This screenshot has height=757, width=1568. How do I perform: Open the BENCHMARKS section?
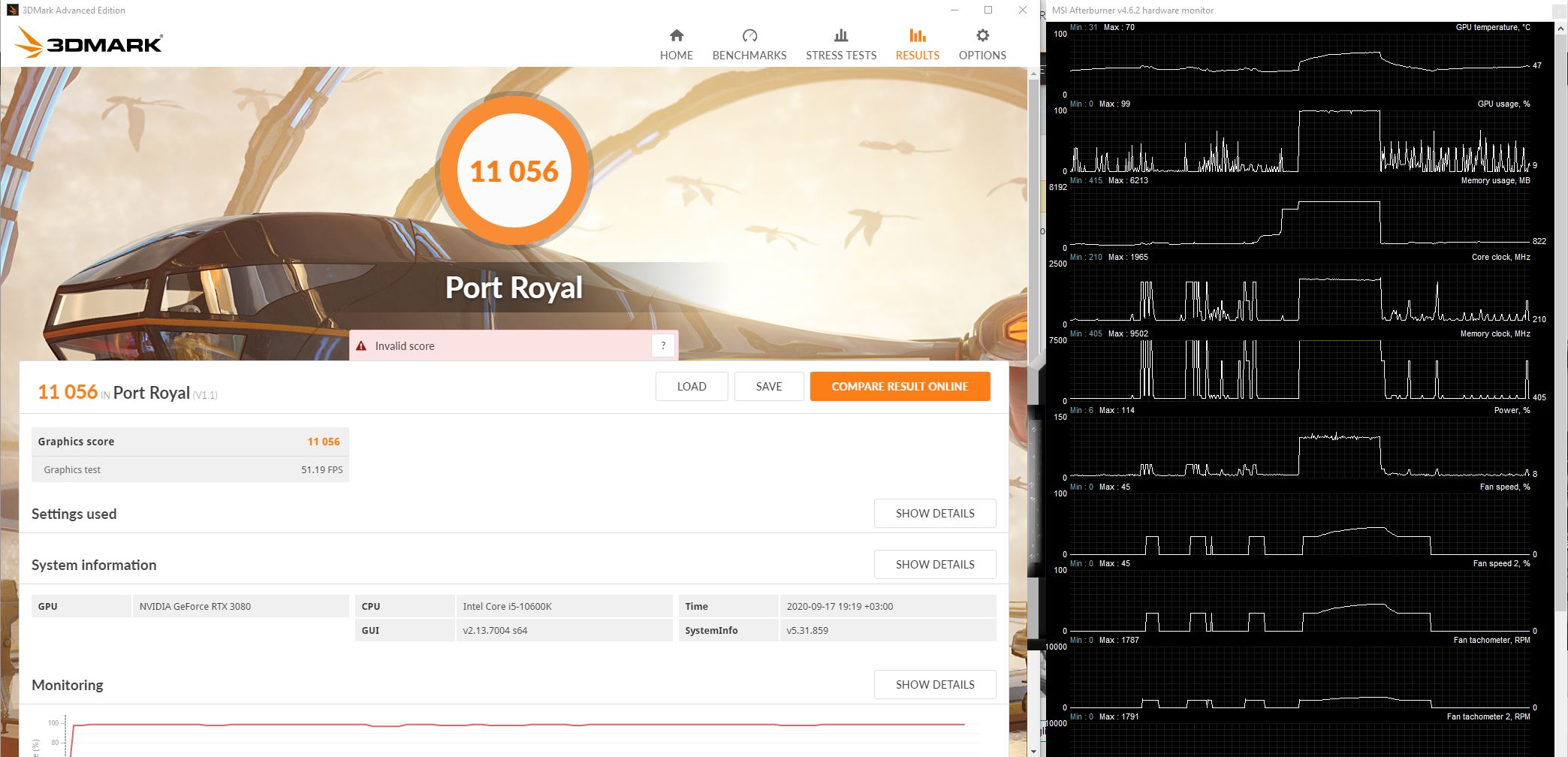pyautogui.click(x=749, y=45)
